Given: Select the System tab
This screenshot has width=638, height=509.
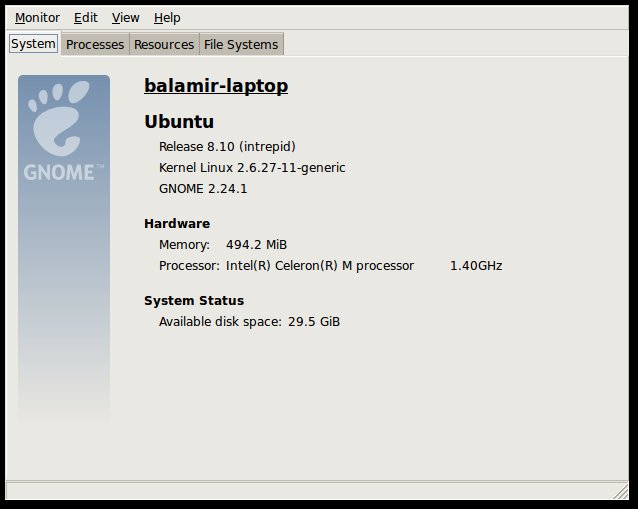Looking at the screenshot, I should click(33, 44).
